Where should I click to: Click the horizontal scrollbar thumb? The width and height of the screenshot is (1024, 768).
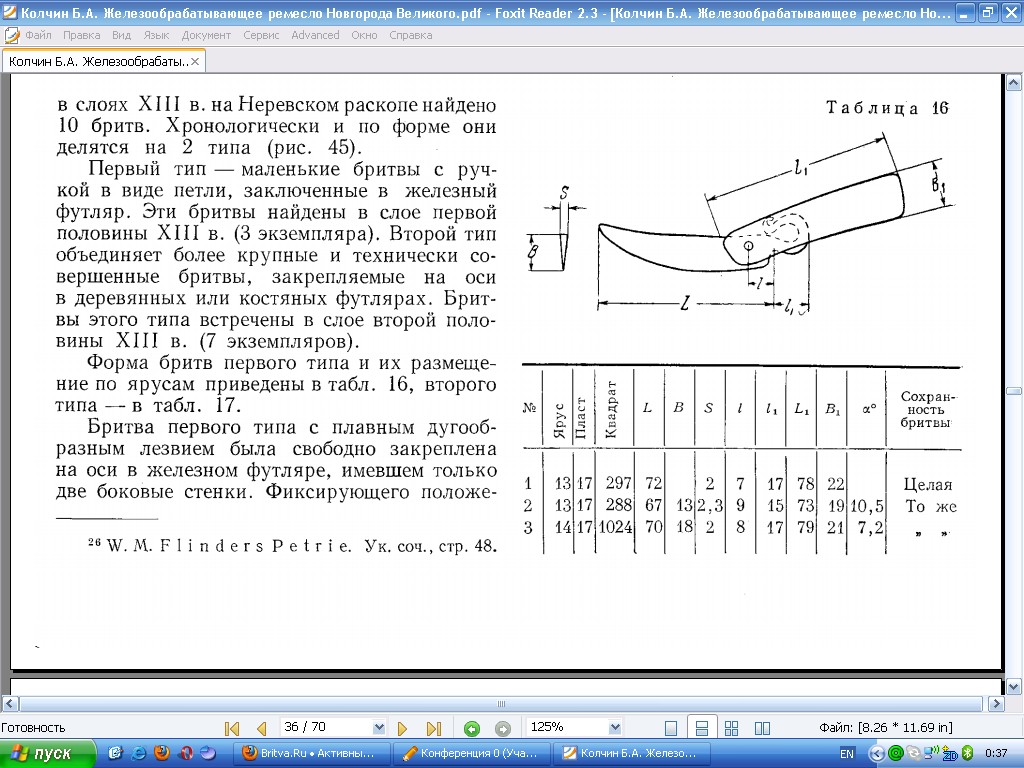coord(501,703)
